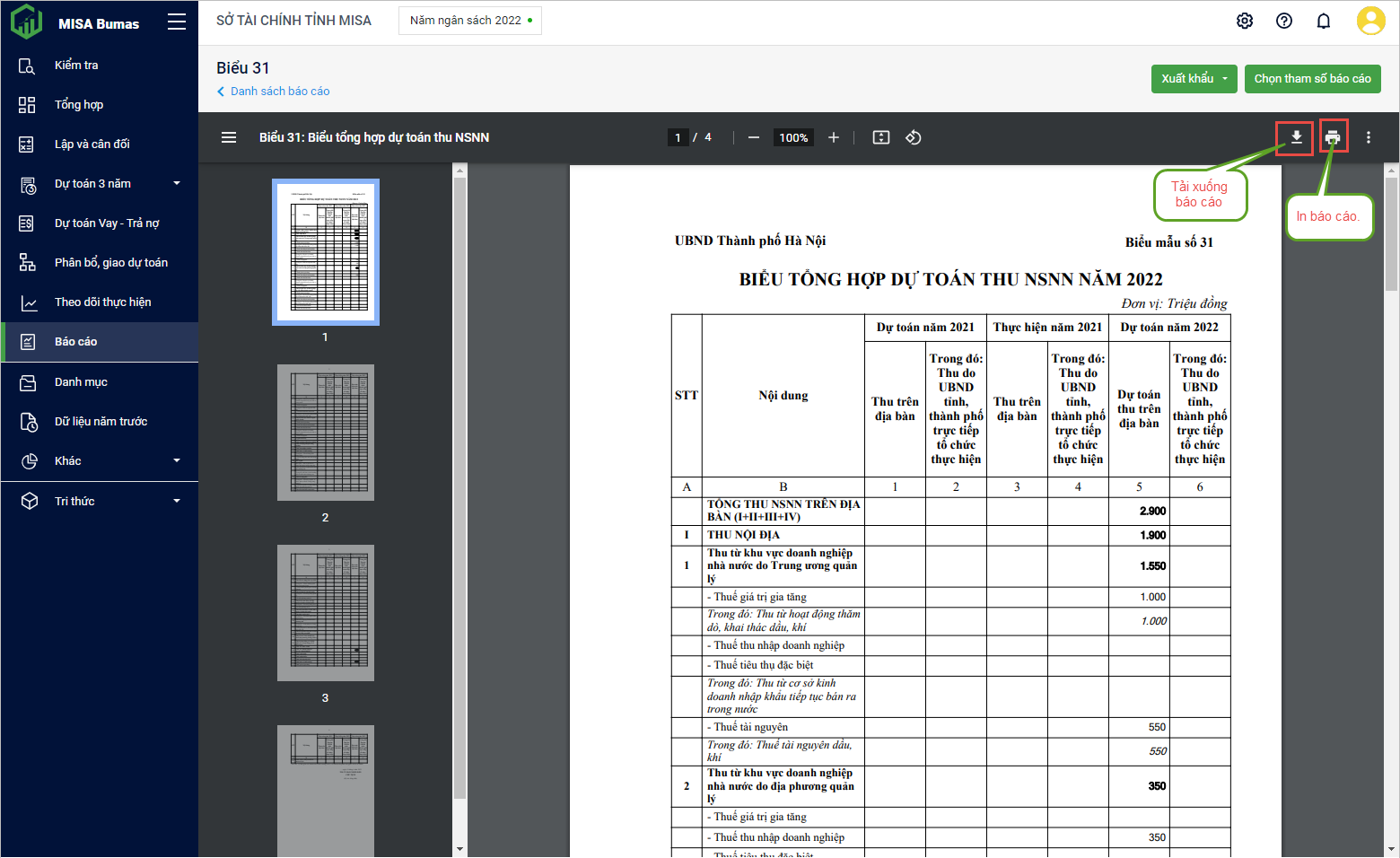Open the help question mark icon
Screen dimensions: 1400x858
(x=1284, y=21)
